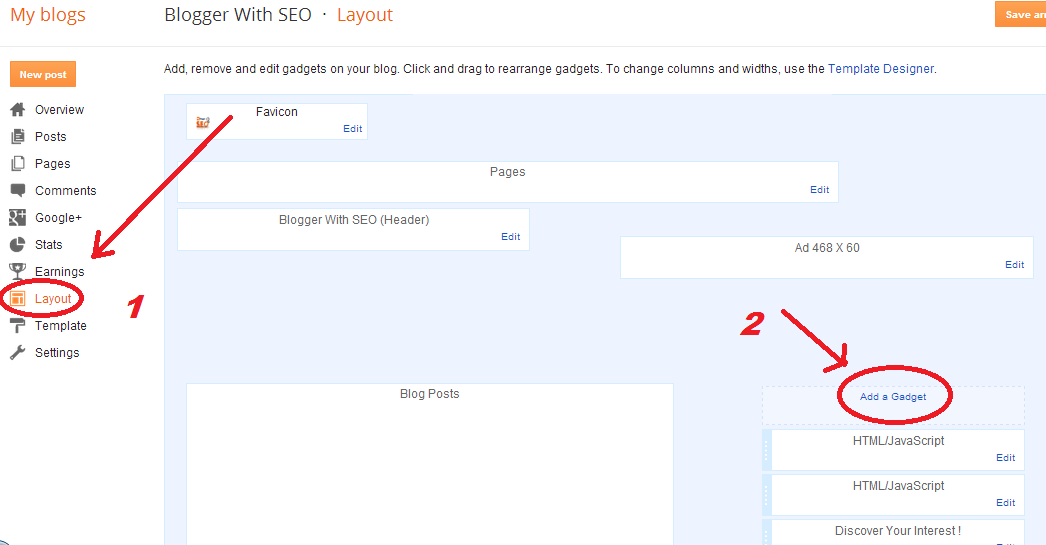Click the Save arrangement button
Image resolution: width=1046 pixels, height=545 pixels.
coord(1021,15)
